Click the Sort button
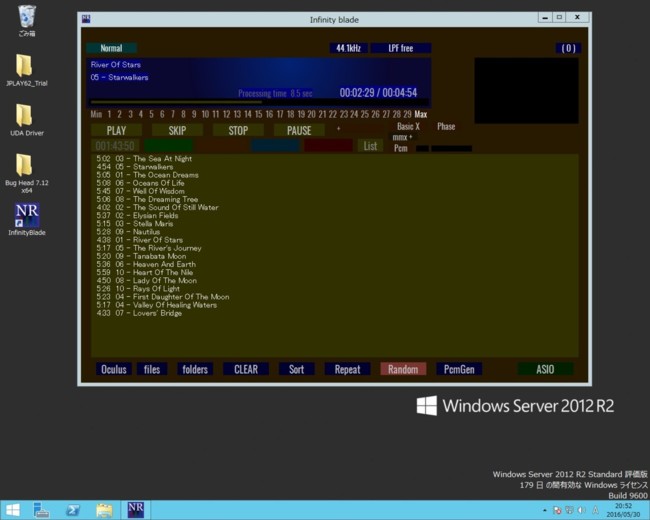Screen dimensions: 650x520 click(x=296, y=369)
